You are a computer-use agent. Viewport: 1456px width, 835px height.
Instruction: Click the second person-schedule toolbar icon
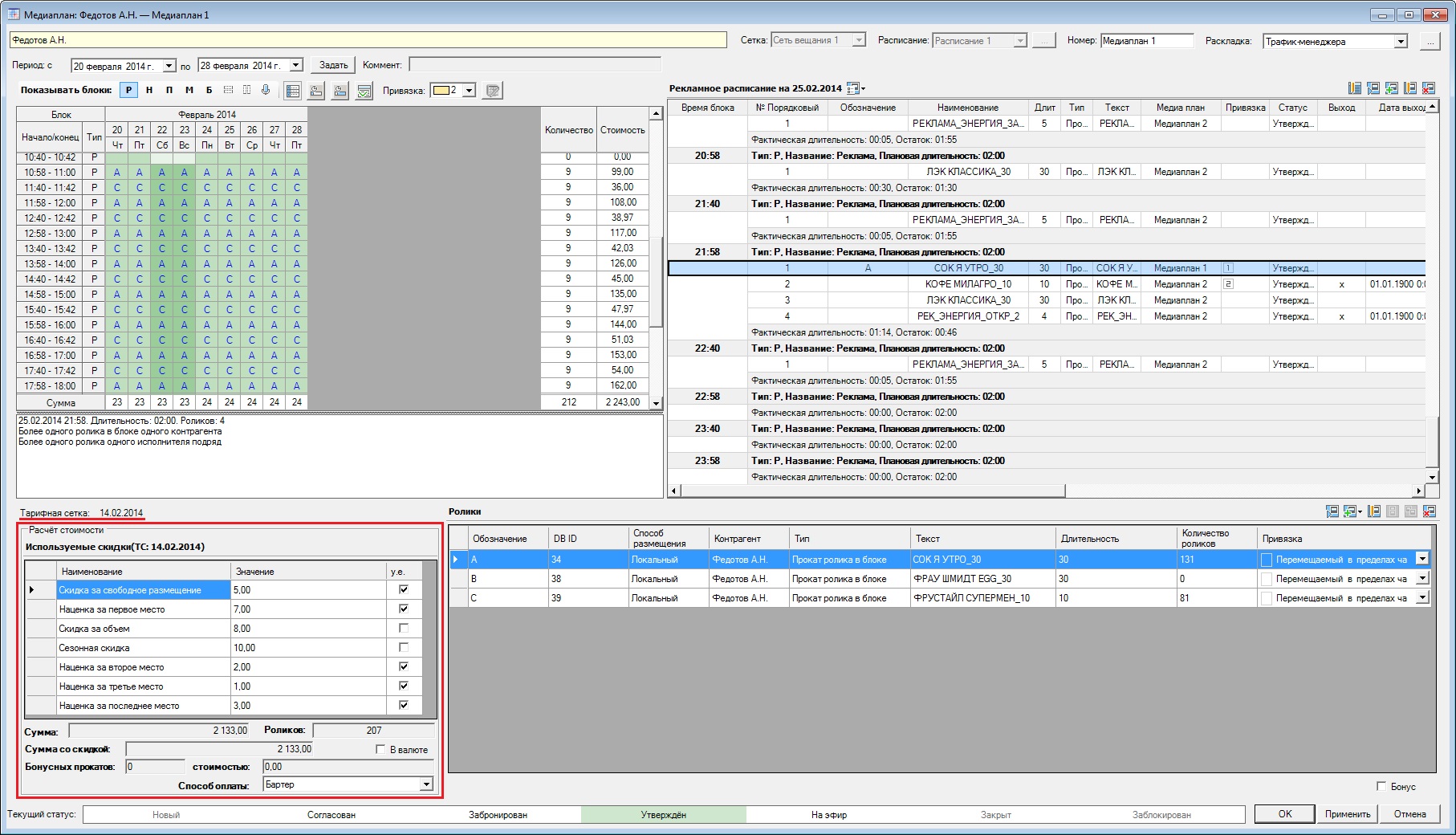point(340,91)
